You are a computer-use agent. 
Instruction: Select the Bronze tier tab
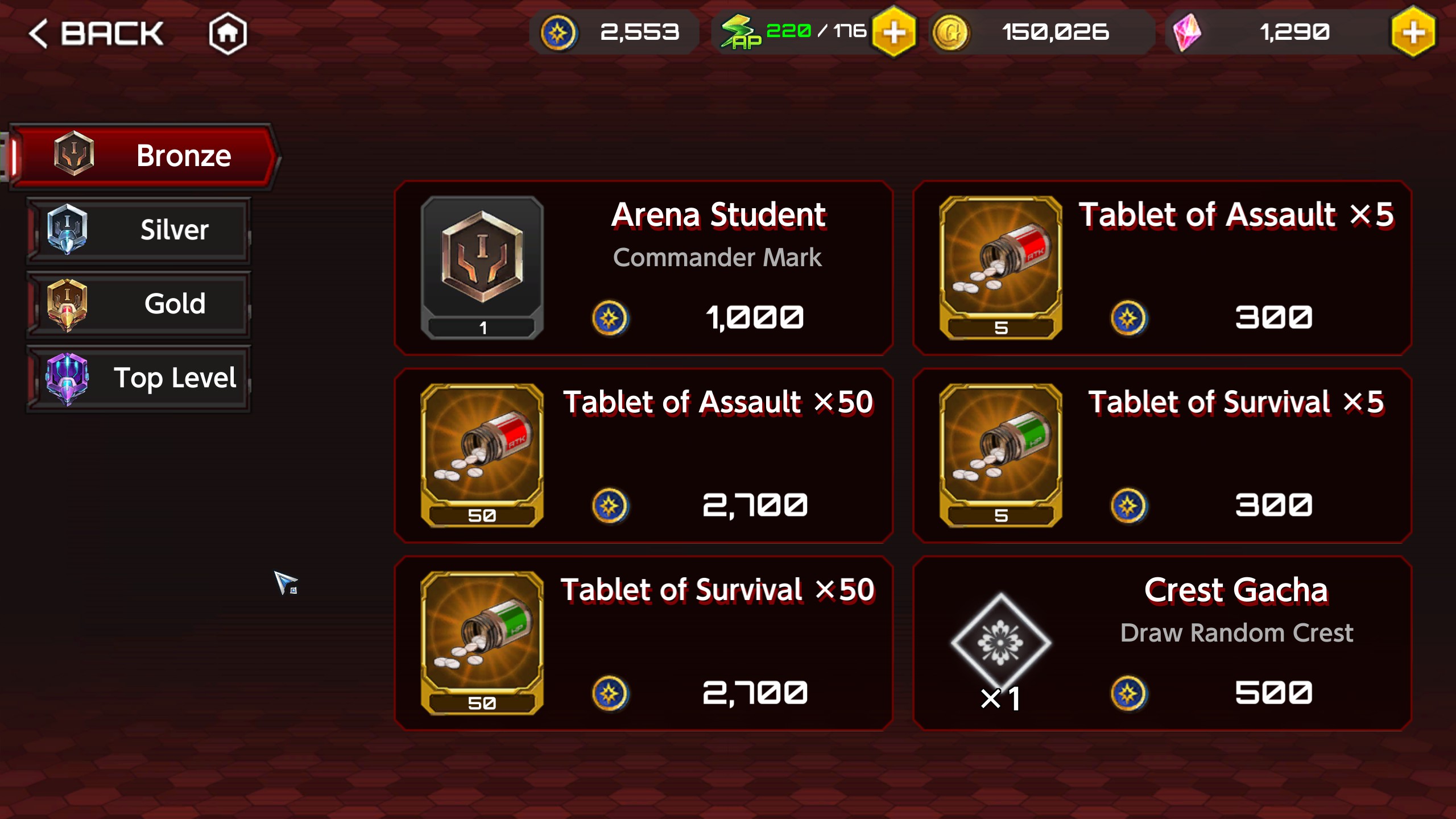pos(143,156)
